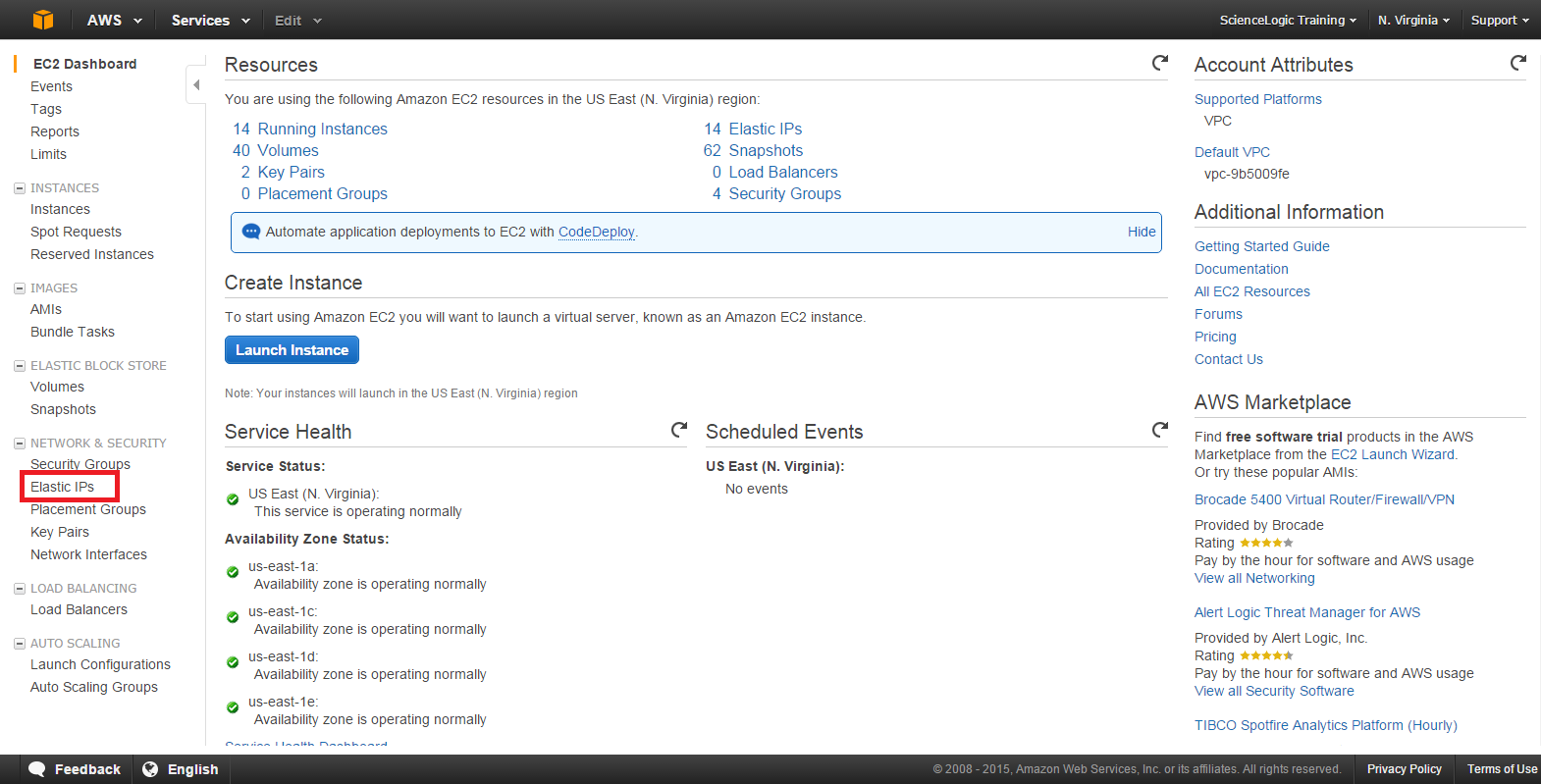Open Contact Us link
Viewport: 1541px width, 784px height.
1229,359
